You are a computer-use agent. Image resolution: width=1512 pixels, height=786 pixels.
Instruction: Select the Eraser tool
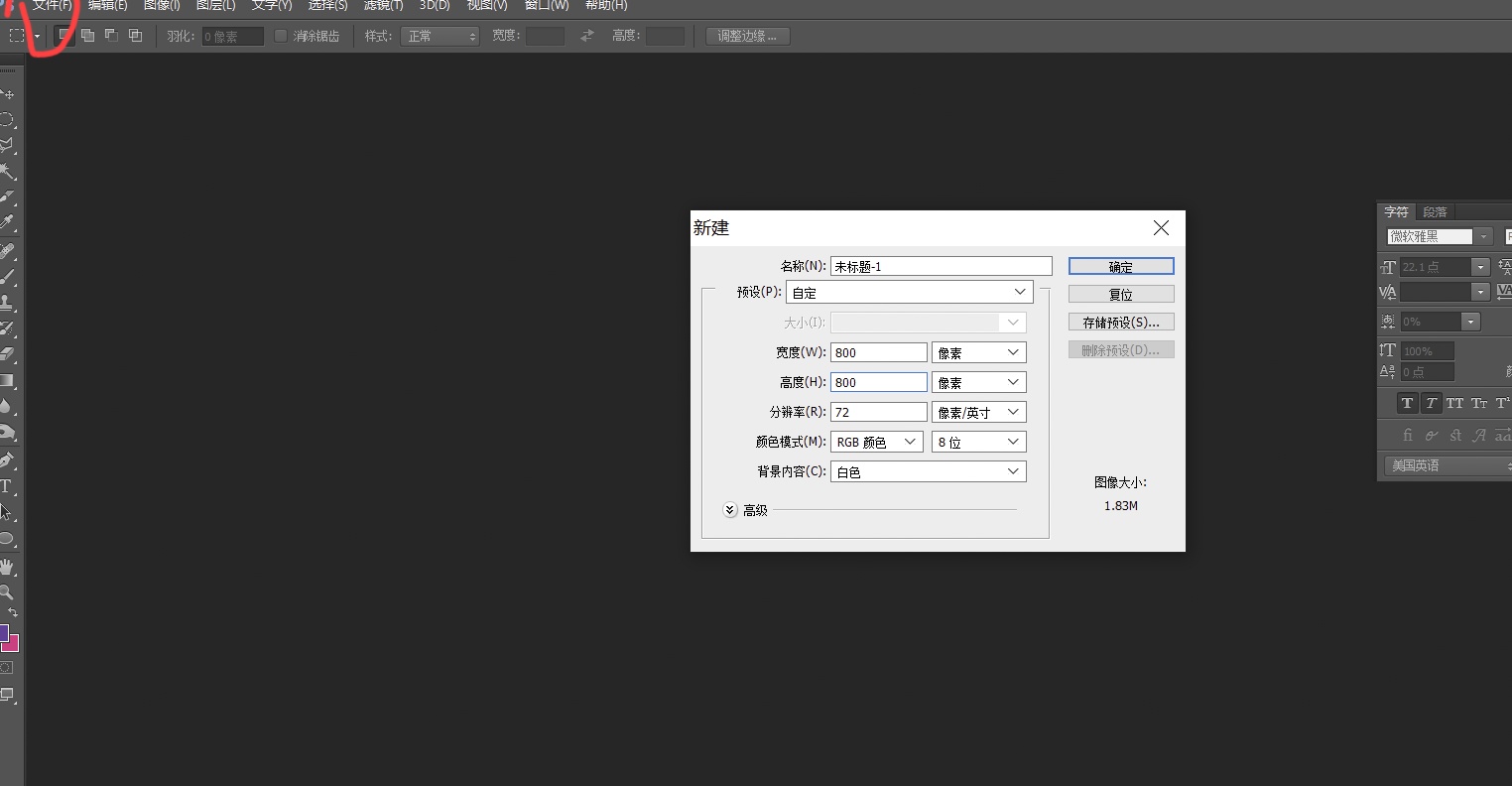click(x=7, y=354)
